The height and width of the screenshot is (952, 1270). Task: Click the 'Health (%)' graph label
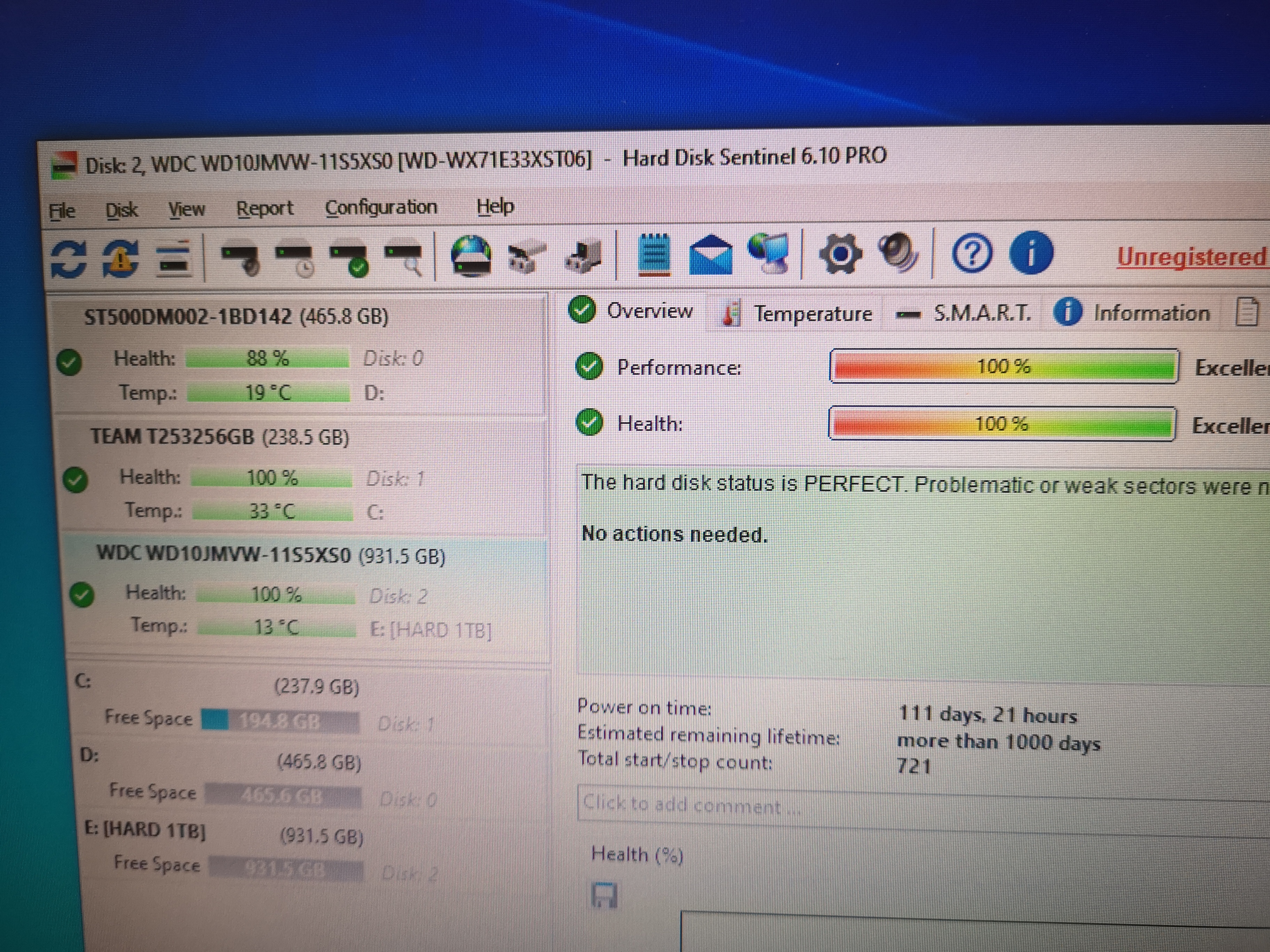tap(637, 855)
